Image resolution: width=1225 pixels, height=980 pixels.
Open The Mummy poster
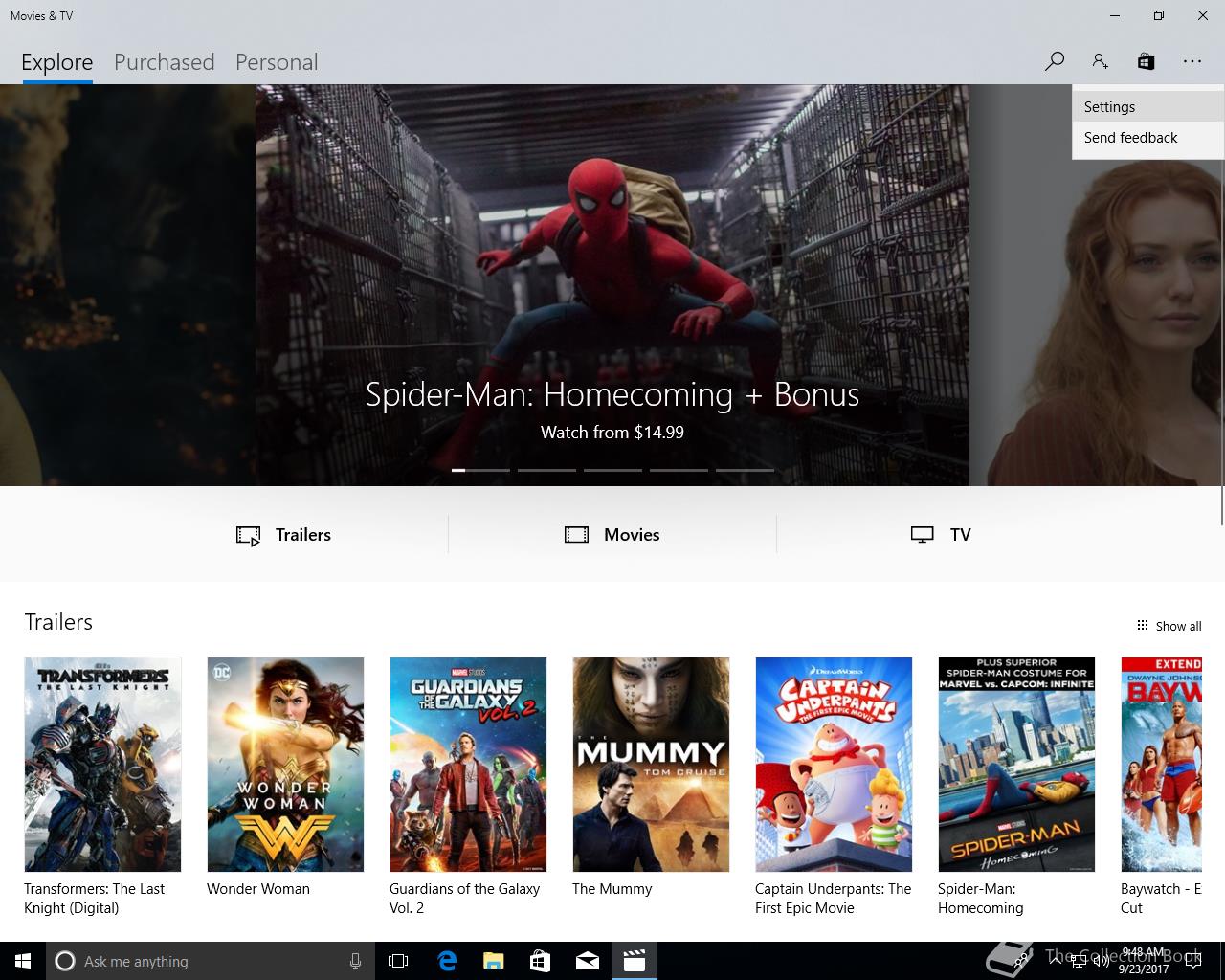[x=651, y=764]
